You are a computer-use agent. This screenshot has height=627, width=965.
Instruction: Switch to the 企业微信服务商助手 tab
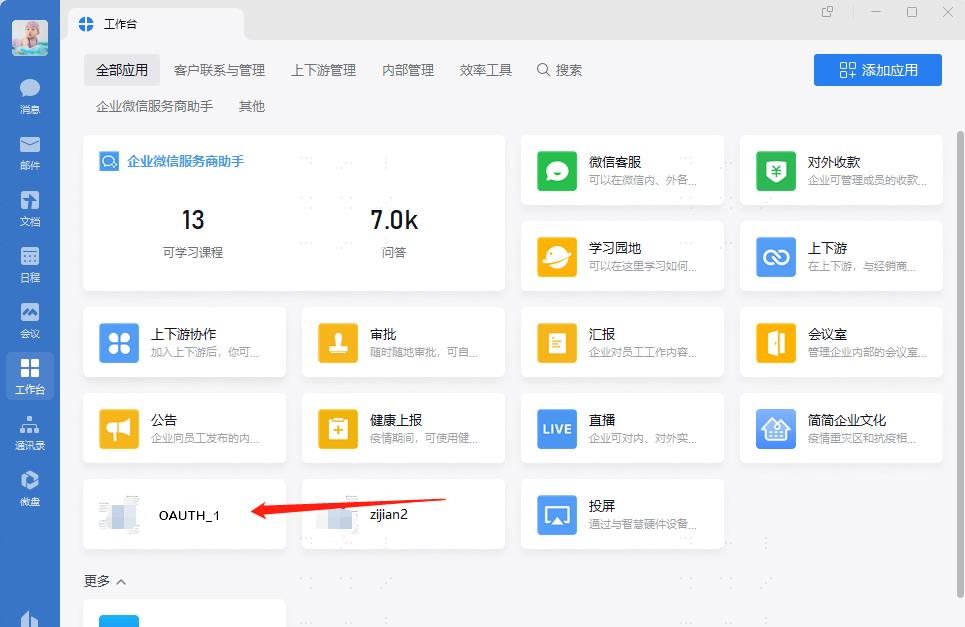point(154,106)
